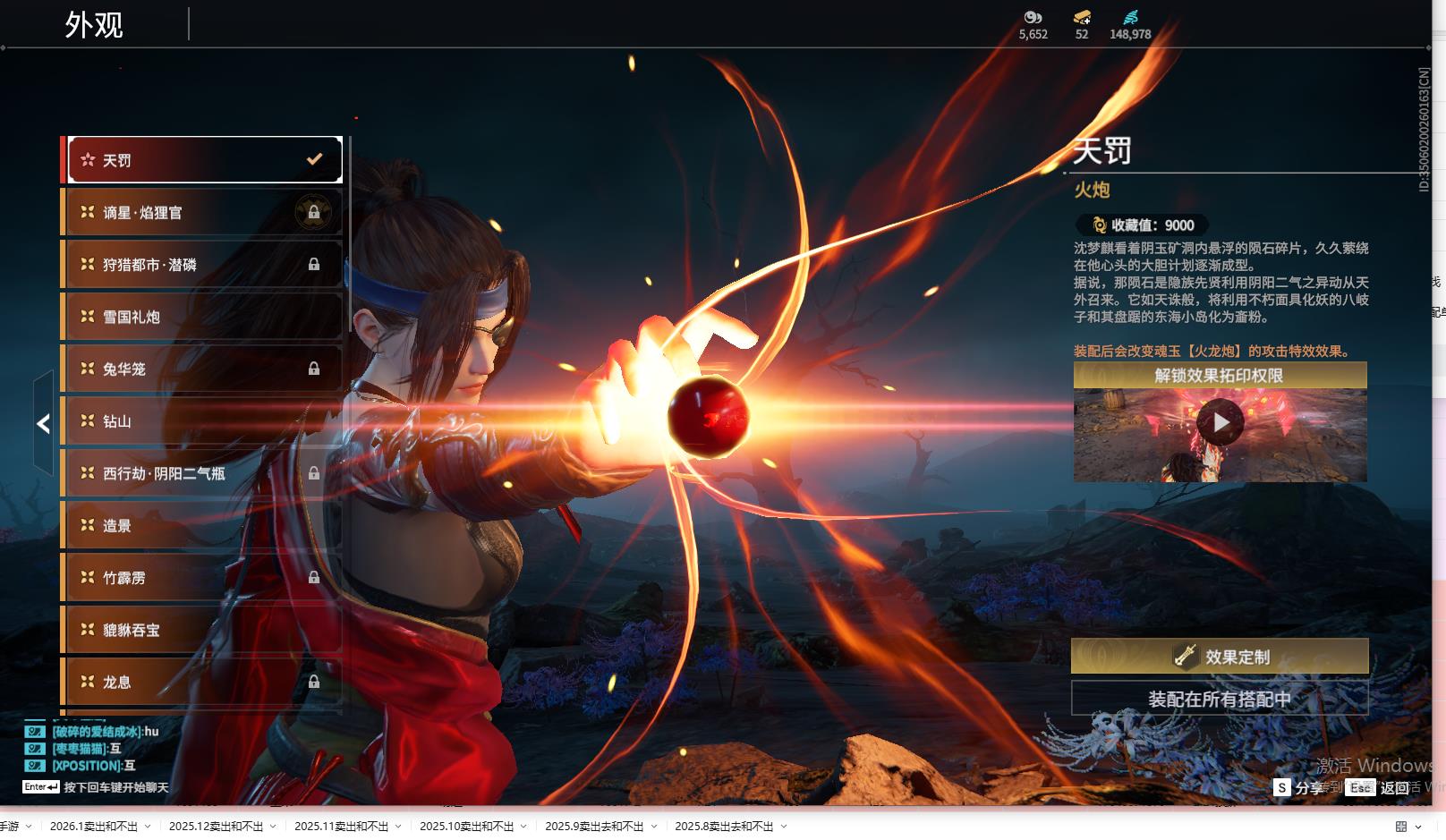Click the lock icon on 兔华笼
The height and width of the screenshot is (840, 1446).
click(313, 369)
